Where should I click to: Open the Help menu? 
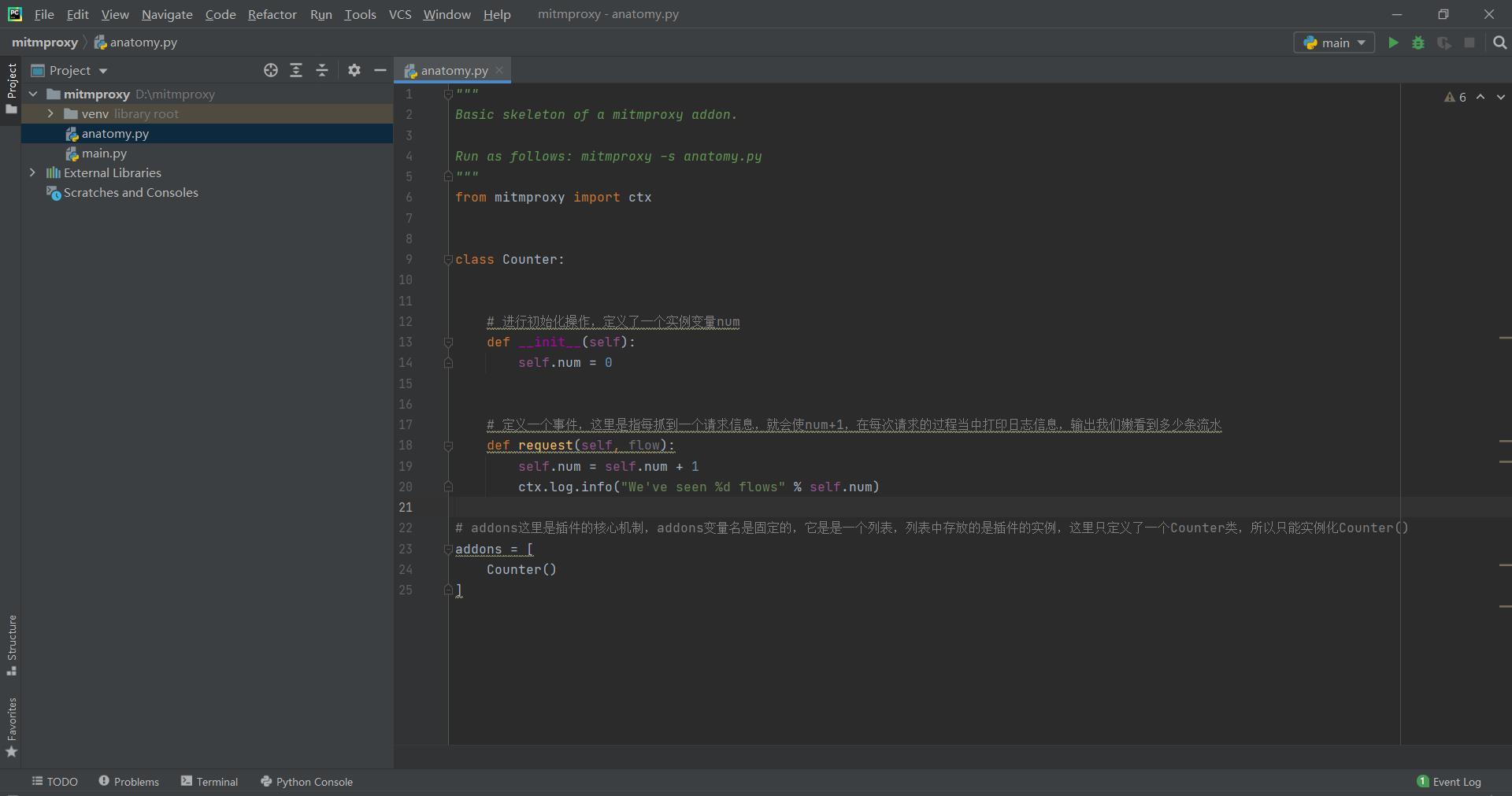497,14
